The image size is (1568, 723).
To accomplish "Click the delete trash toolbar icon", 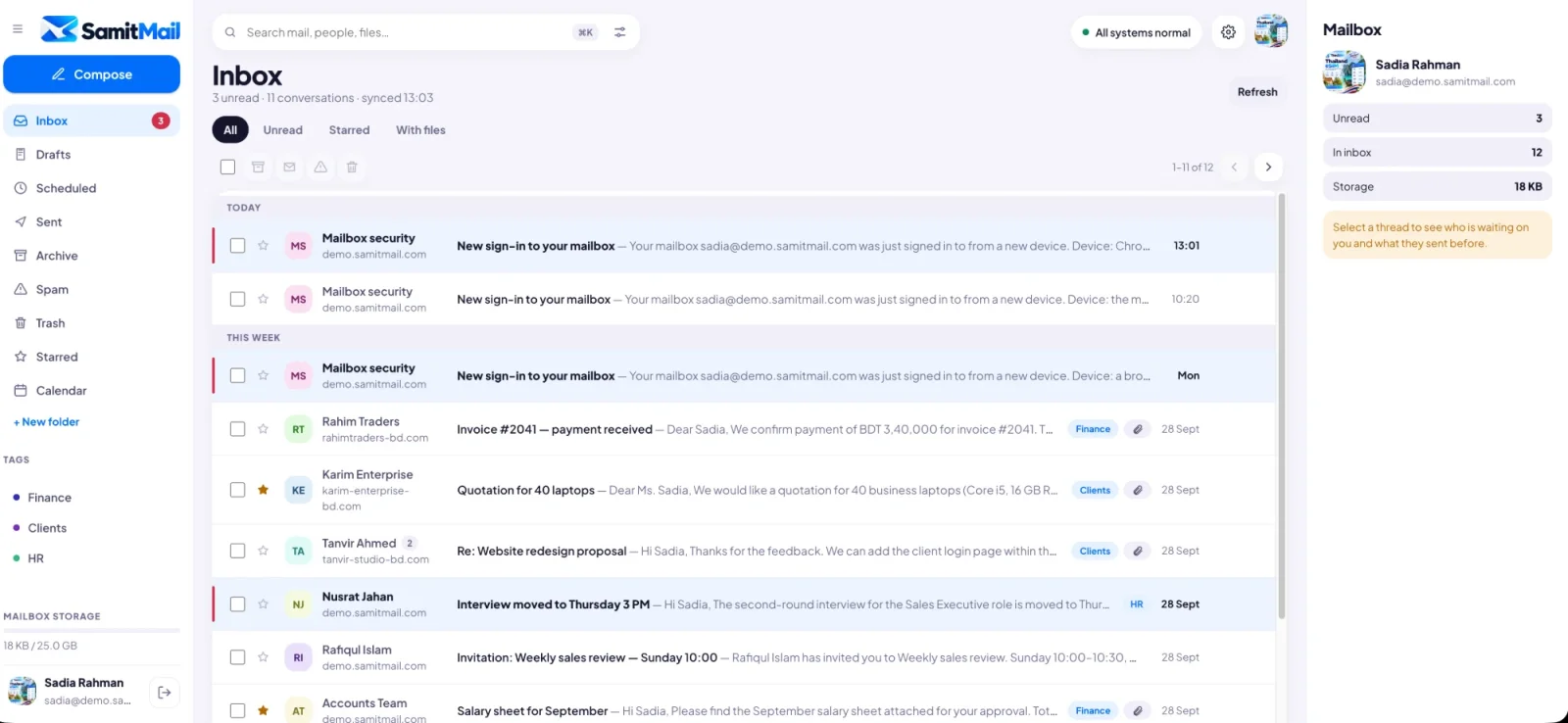I will click(x=352, y=168).
